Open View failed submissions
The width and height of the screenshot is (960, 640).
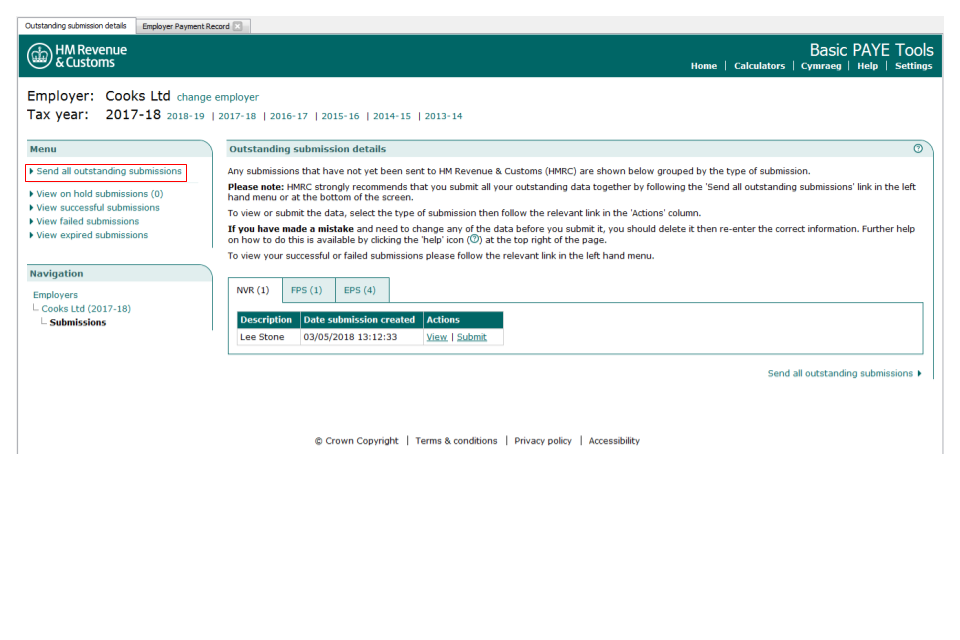pos(88,222)
